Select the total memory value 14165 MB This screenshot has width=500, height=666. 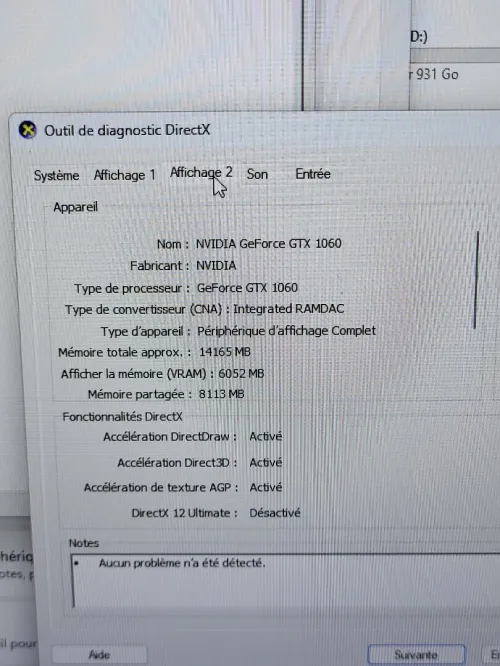coord(225,352)
